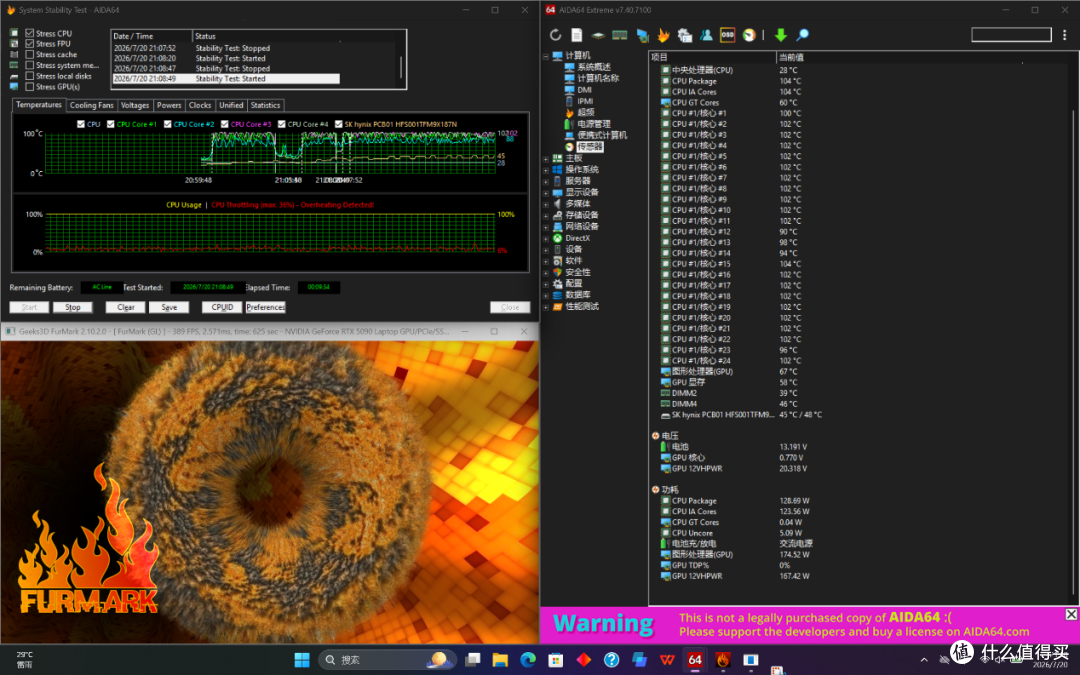Open AIDA64 from the Windows taskbar
The image size is (1080, 675).
click(695, 660)
